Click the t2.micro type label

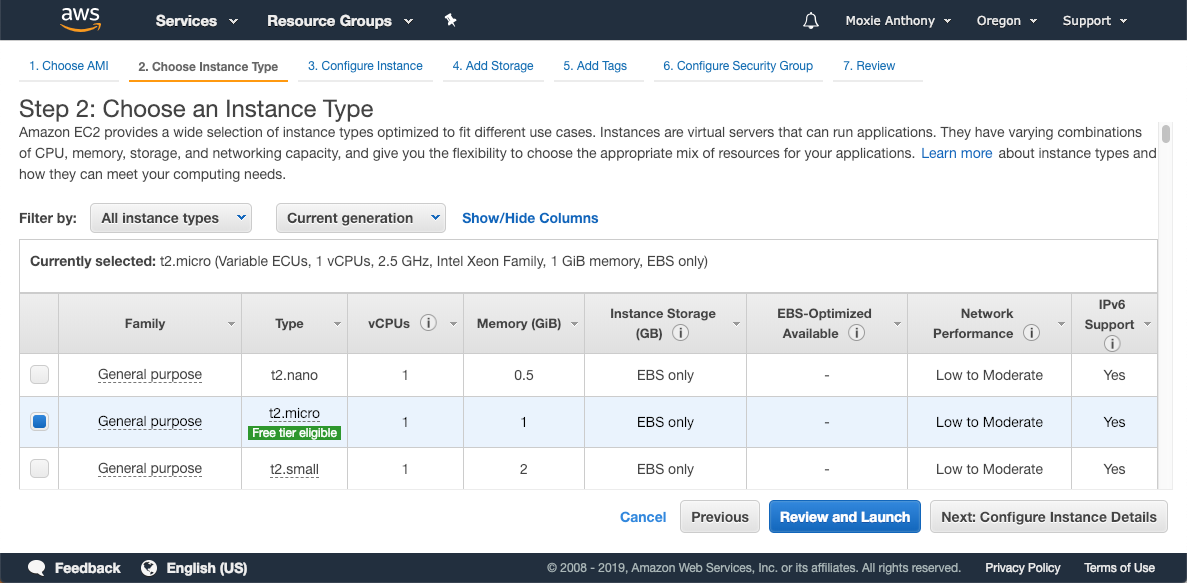[294, 413]
